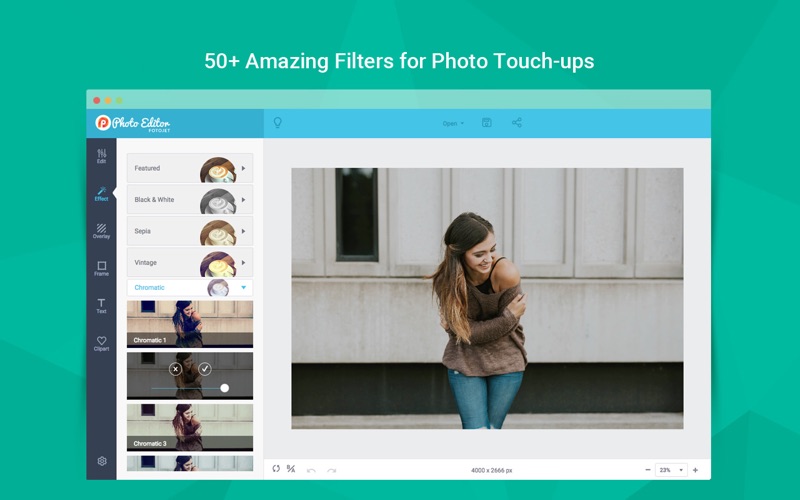Screen dimensions: 800x500
Task: Zoom out with the minus icon
Action: click(648, 470)
